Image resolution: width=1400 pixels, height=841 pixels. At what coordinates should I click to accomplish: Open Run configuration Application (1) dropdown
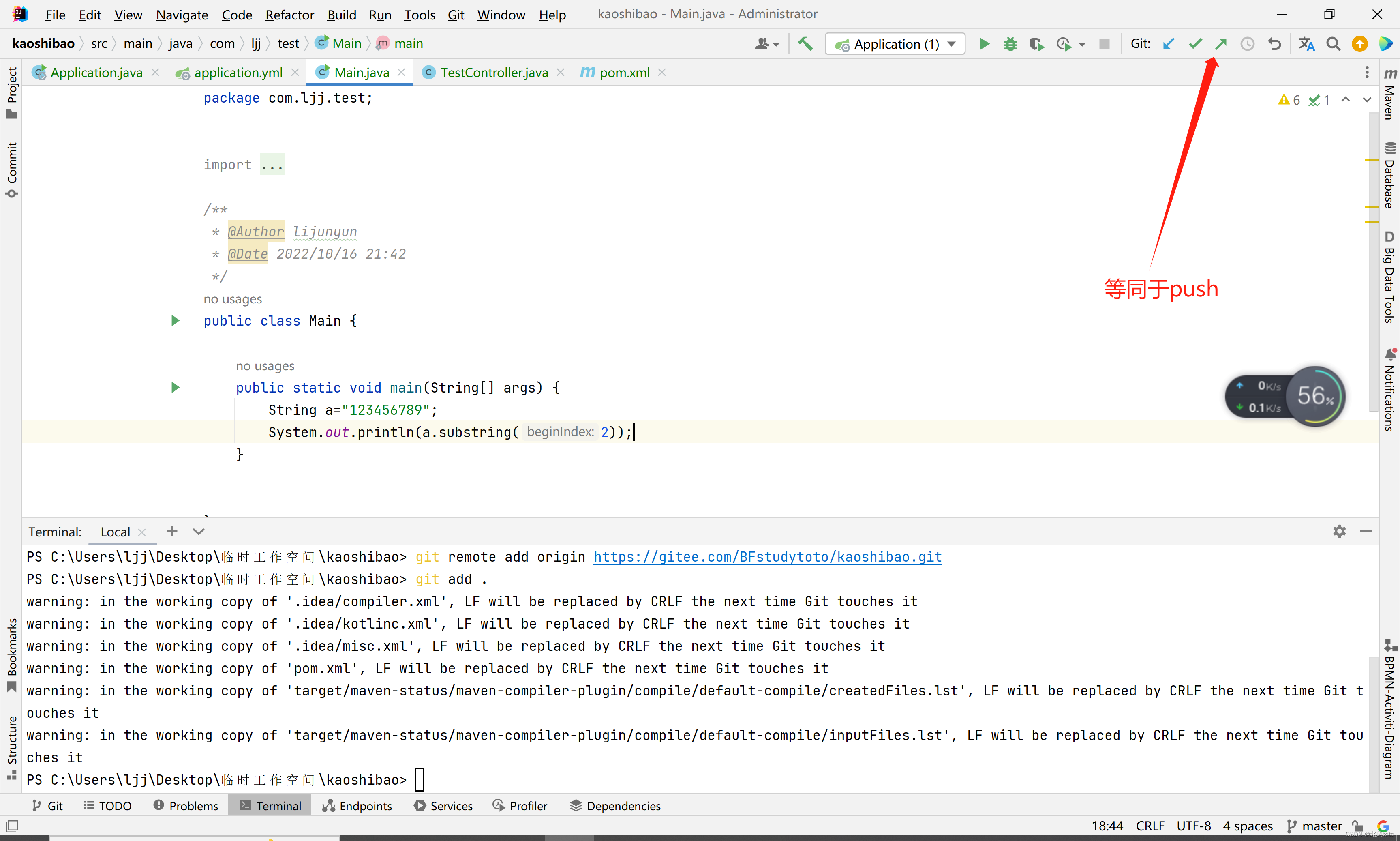895,44
